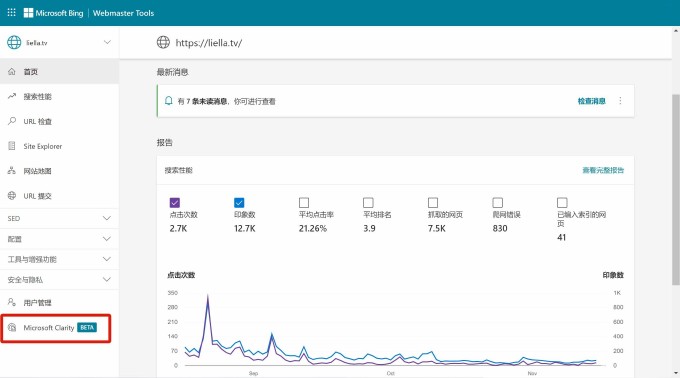Click the search performance trend icon
680x378 pixels.
12,96
